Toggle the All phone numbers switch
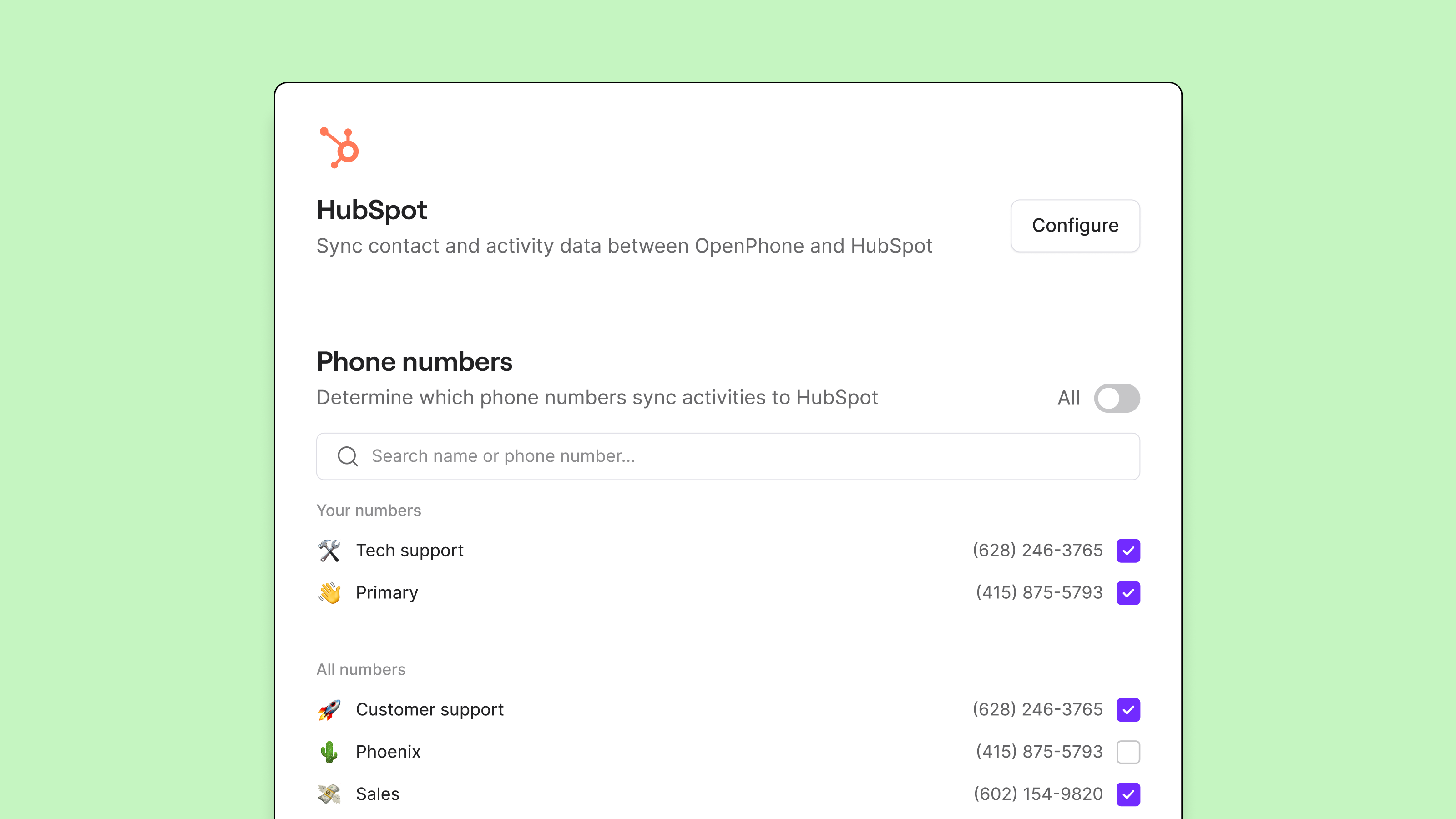Image resolution: width=1456 pixels, height=819 pixels. 1117,399
